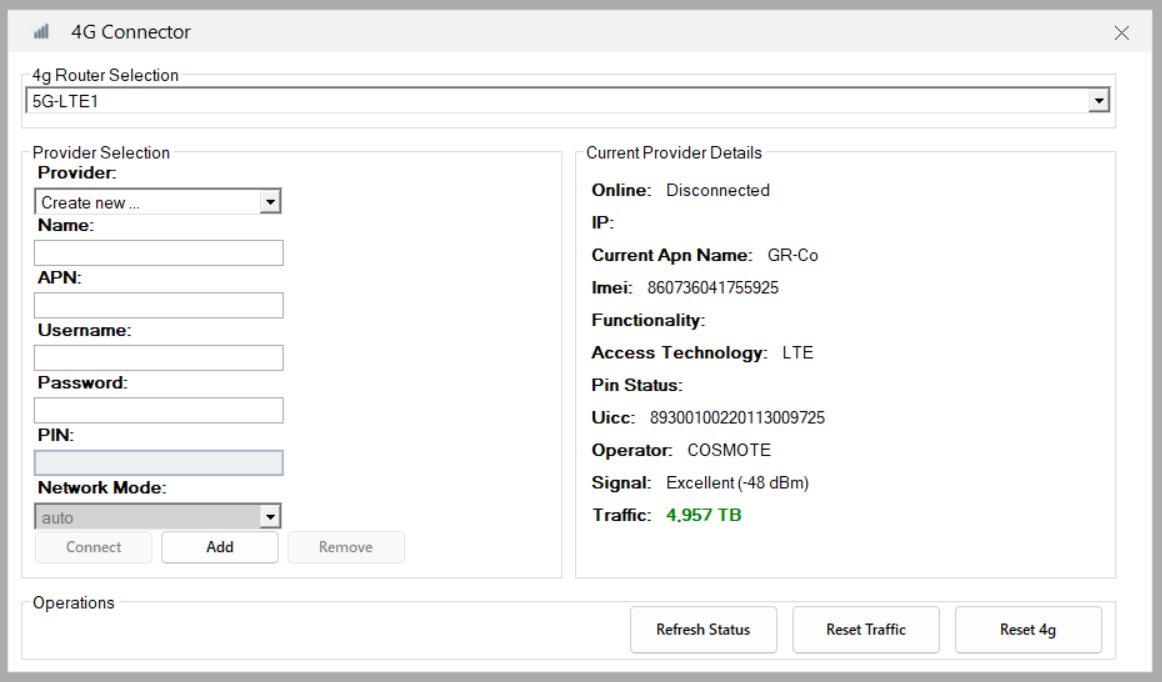Click the signal bars icon in title bar

(42, 33)
